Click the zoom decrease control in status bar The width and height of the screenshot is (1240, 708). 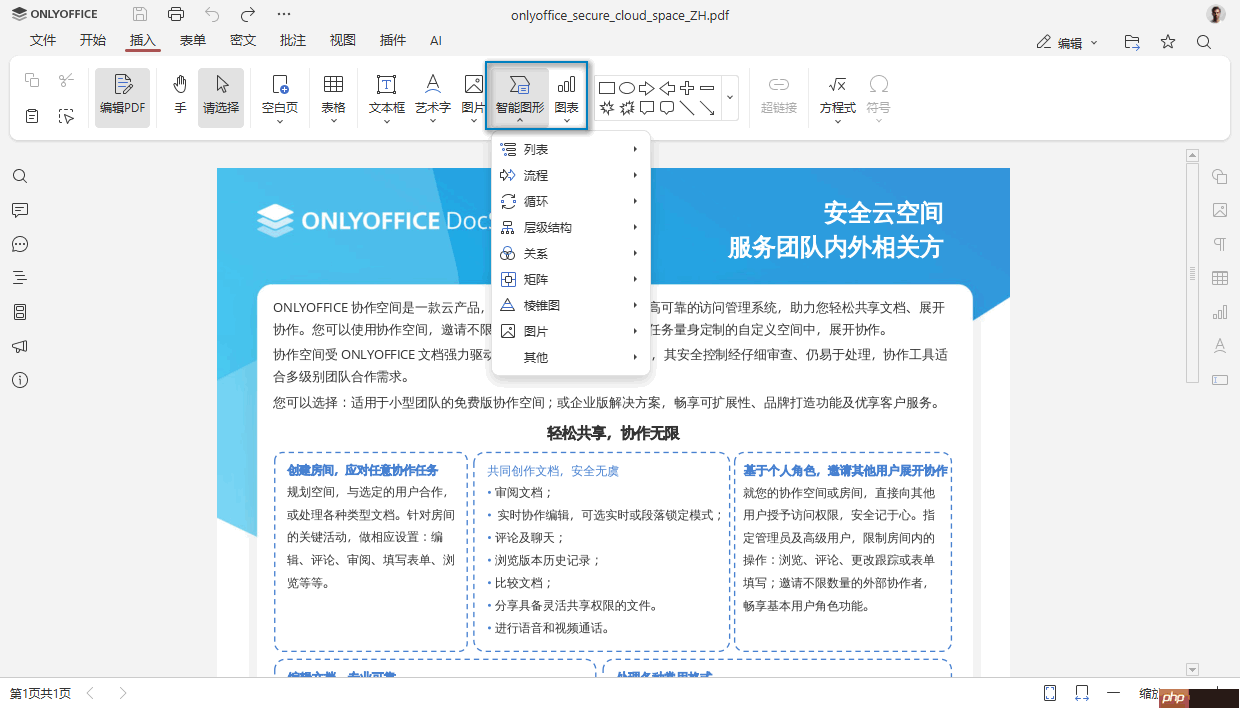[x=1114, y=692]
